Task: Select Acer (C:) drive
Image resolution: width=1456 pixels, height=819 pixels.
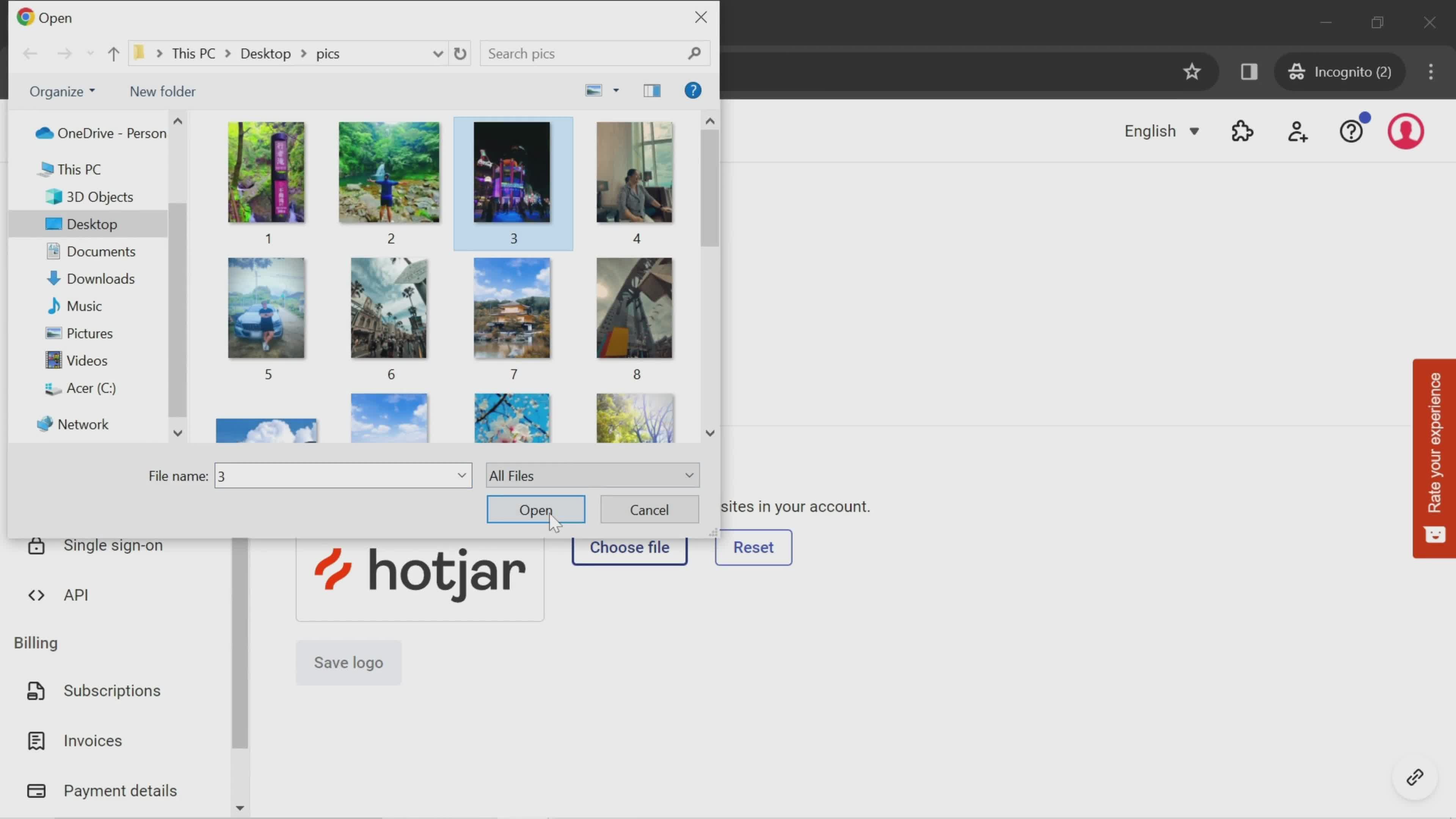Action: coord(80,388)
